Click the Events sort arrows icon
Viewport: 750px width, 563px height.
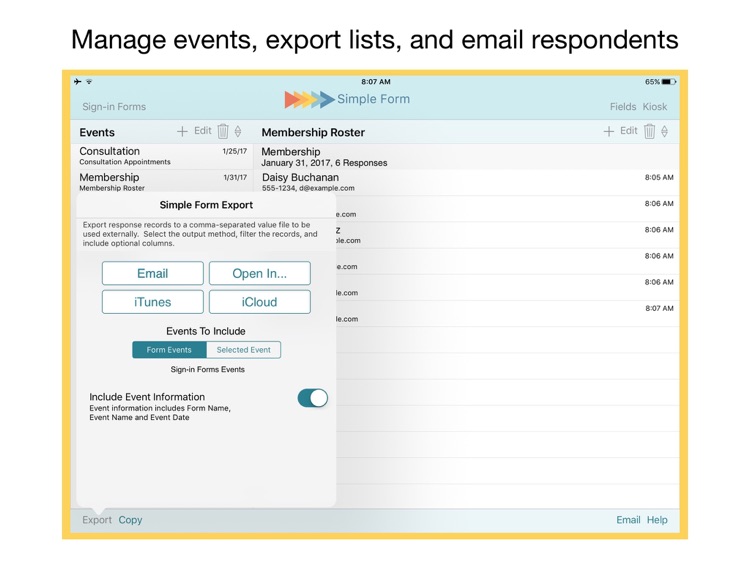click(238, 131)
